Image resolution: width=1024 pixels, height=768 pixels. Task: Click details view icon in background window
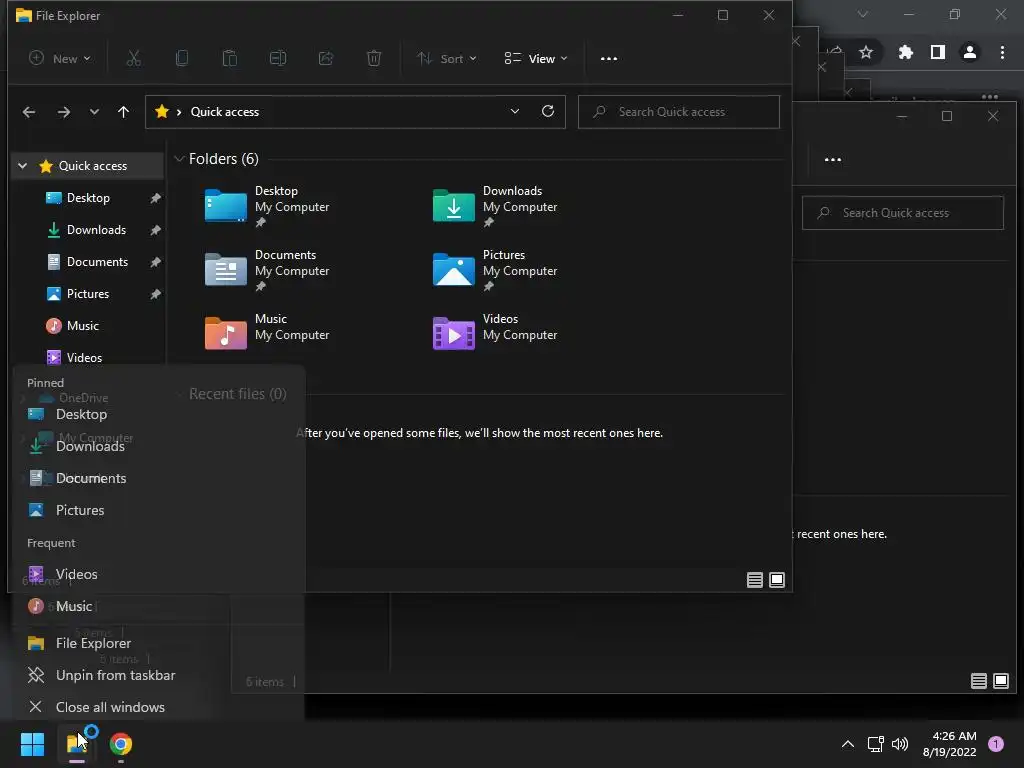point(978,681)
